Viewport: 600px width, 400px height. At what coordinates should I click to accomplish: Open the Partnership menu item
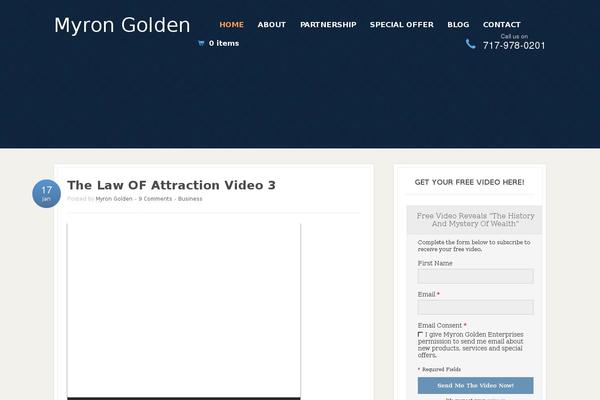328,24
